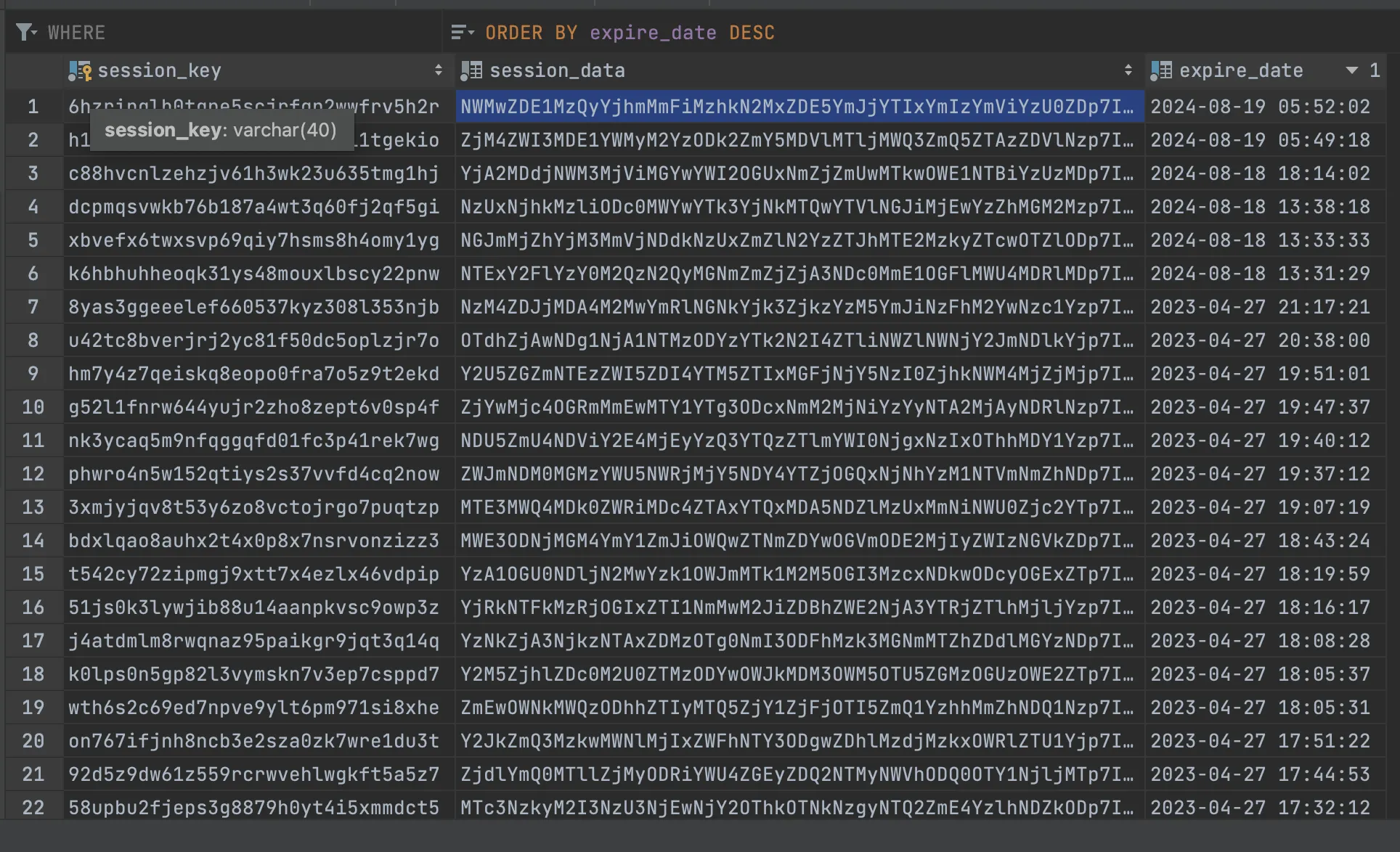Select the expire_date column header
Viewport: 1400px width, 852px height.
click(x=1240, y=70)
